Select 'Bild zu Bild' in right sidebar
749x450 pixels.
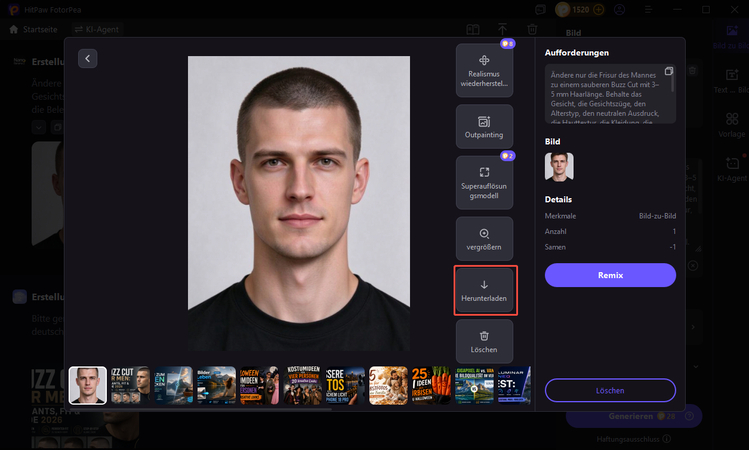point(731,37)
